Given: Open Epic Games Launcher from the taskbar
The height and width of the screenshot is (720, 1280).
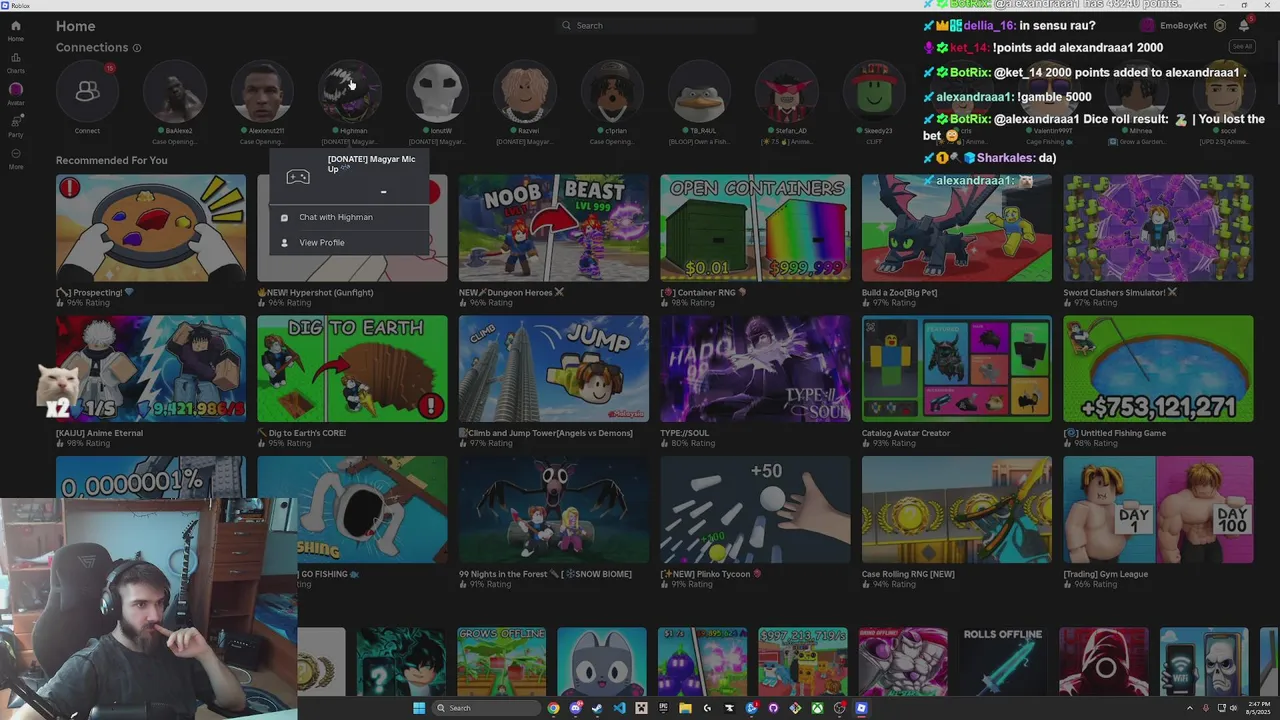Looking at the screenshot, I should [x=664, y=708].
